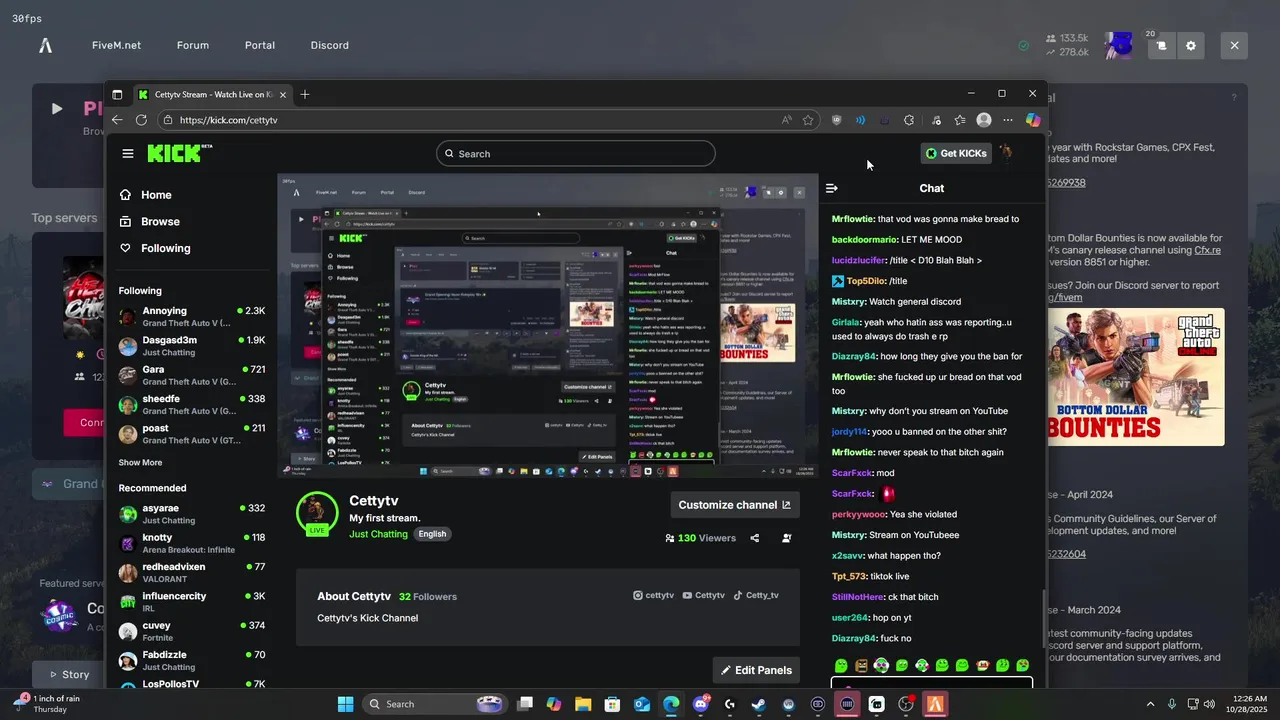This screenshot has width=1280, height=720.
Task: Open Discord in FiveM top bar
Action: tap(330, 45)
